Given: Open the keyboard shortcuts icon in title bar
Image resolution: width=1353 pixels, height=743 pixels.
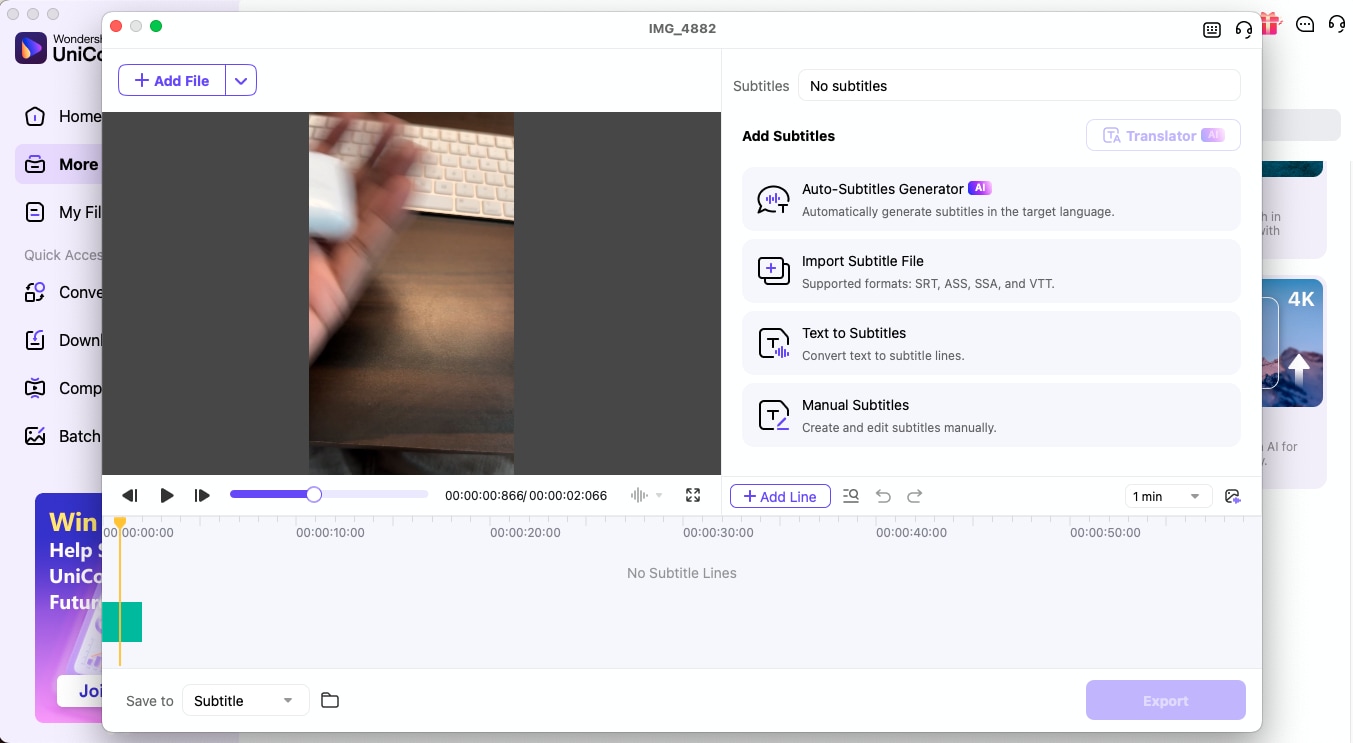Looking at the screenshot, I should tap(1212, 30).
